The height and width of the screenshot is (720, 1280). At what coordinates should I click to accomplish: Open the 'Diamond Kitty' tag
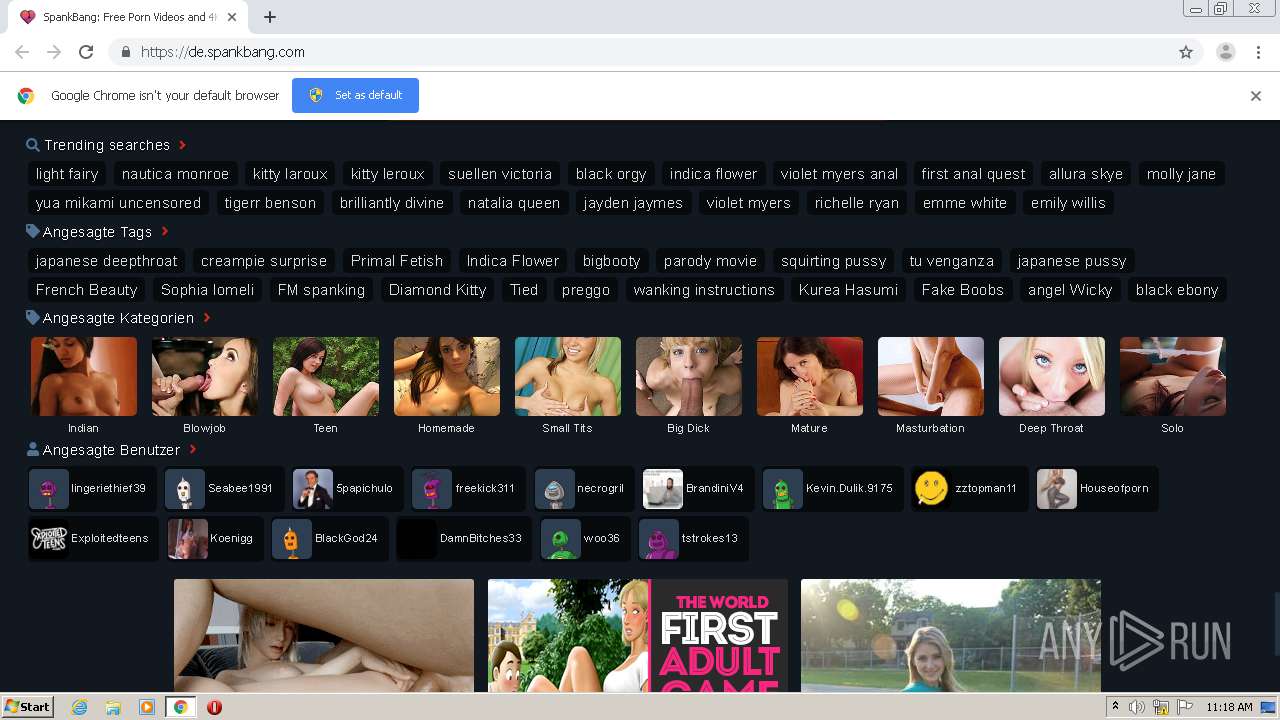click(437, 290)
